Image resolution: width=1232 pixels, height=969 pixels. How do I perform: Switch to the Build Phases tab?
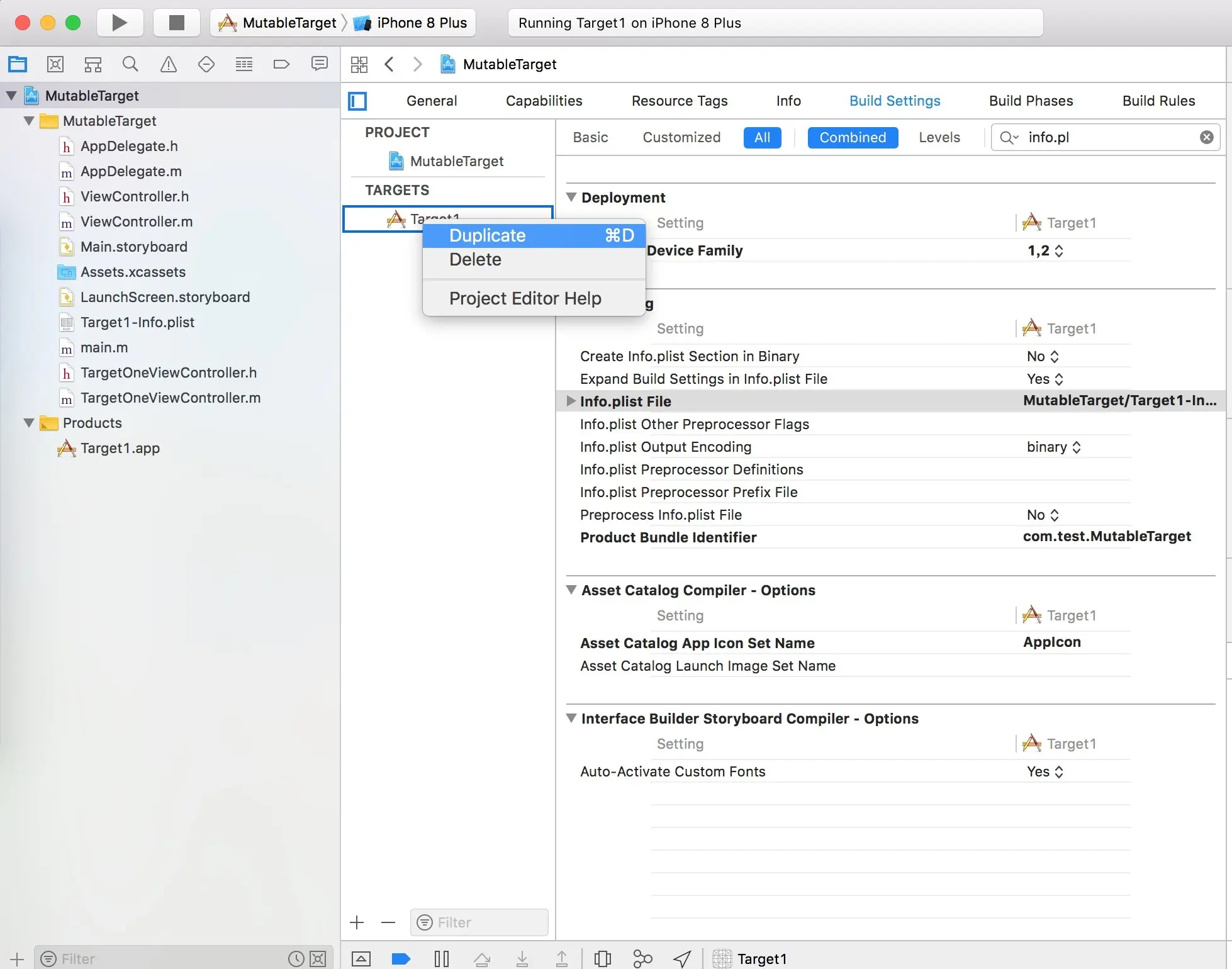coord(1031,101)
